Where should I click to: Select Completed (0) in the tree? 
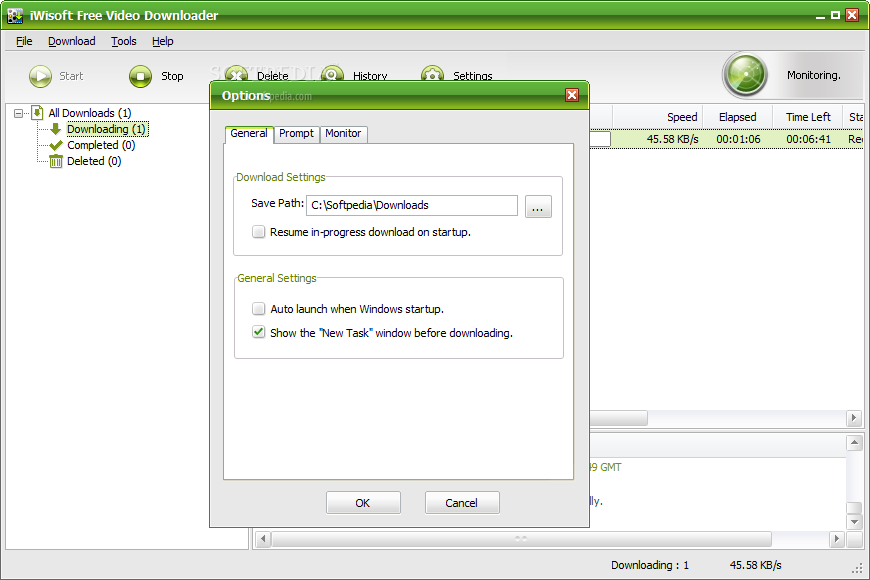(x=101, y=145)
